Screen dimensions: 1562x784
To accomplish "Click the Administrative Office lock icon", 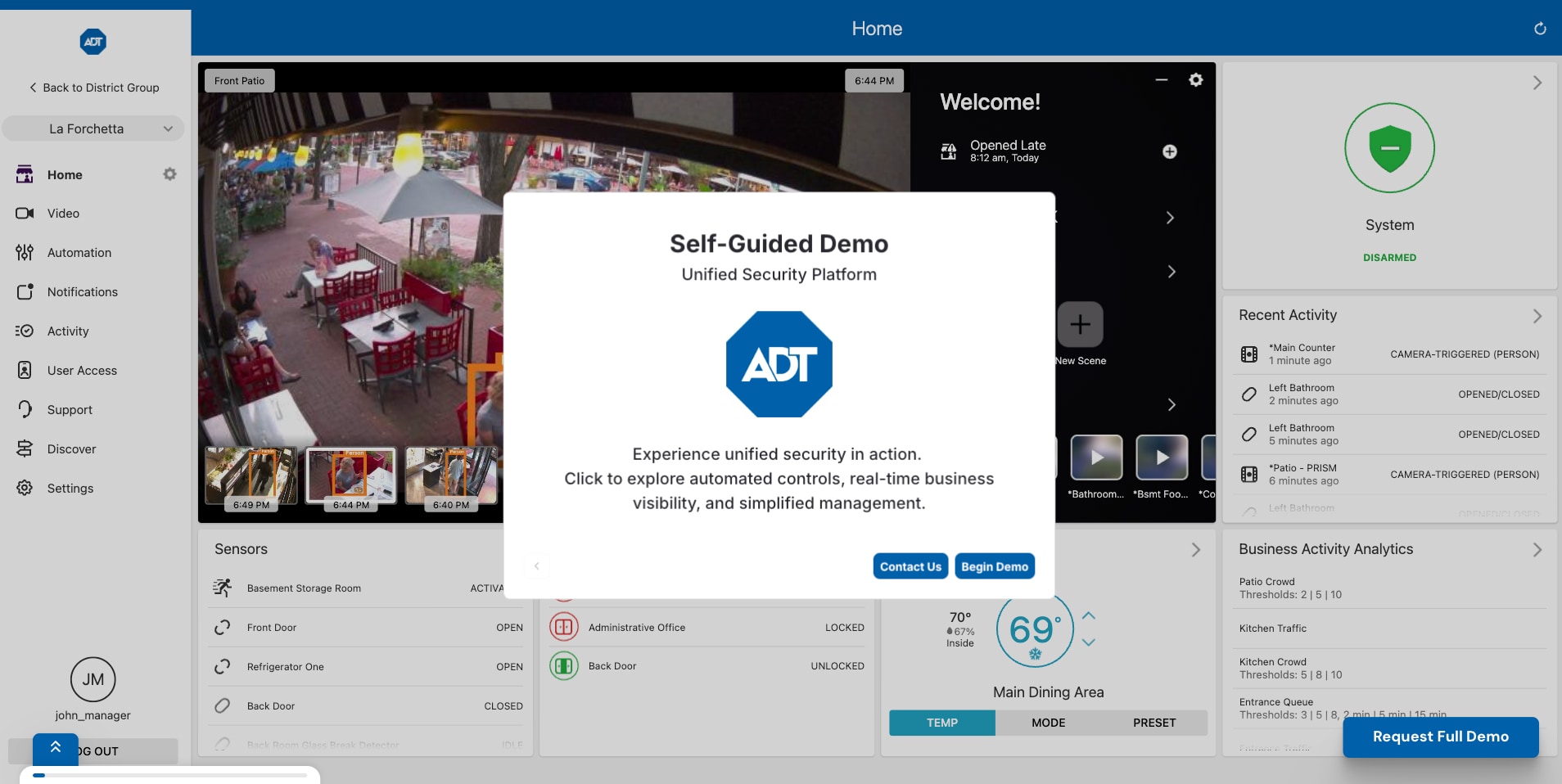I will click(x=563, y=628).
